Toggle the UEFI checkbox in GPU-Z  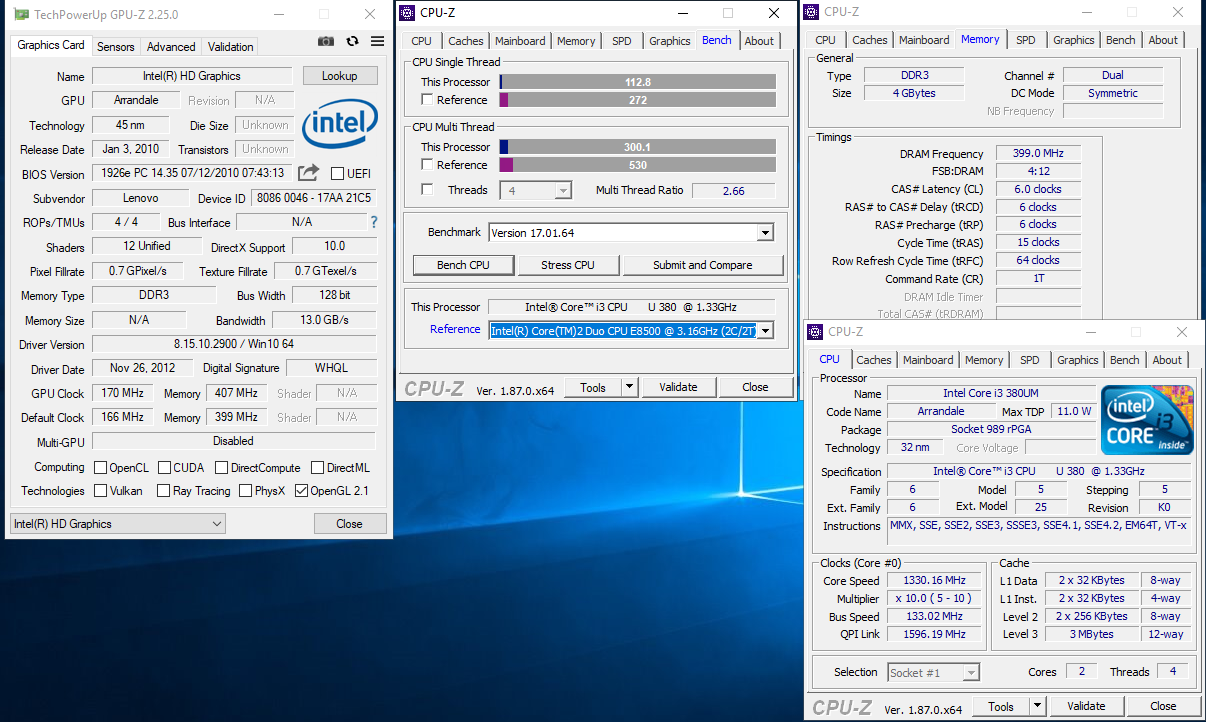[337, 173]
